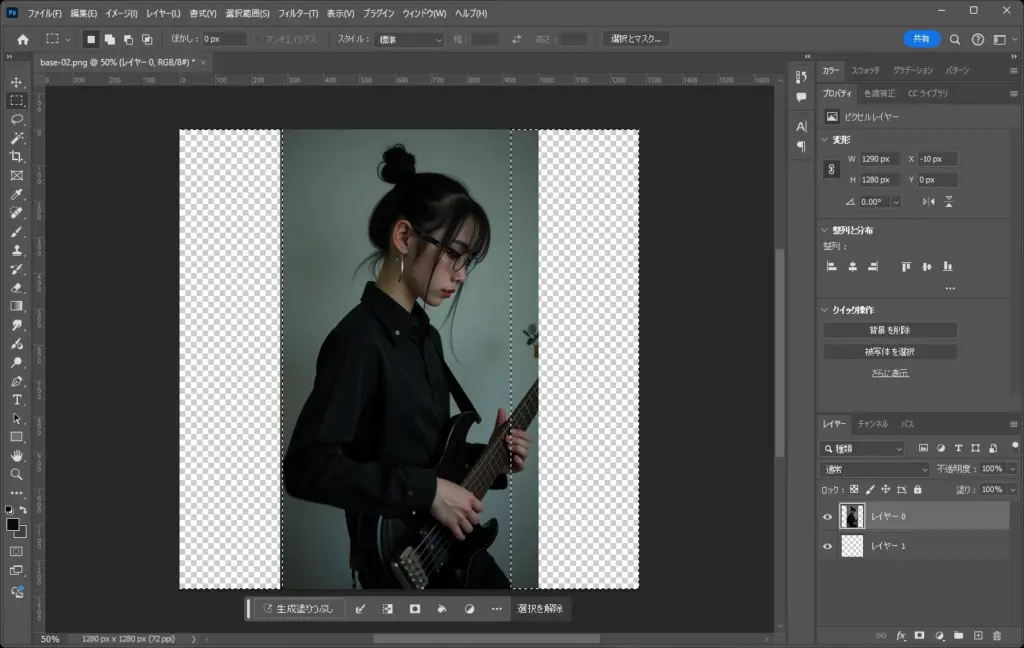Toggle the width-height link constraint
This screenshot has width=1024, height=648.
pyautogui.click(x=831, y=169)
